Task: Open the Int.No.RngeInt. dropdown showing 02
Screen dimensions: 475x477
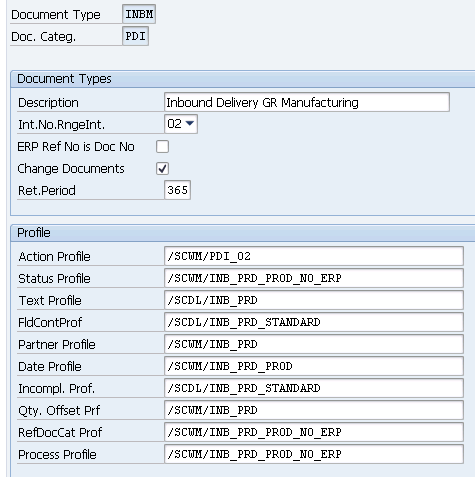Action: click(181, 124)
